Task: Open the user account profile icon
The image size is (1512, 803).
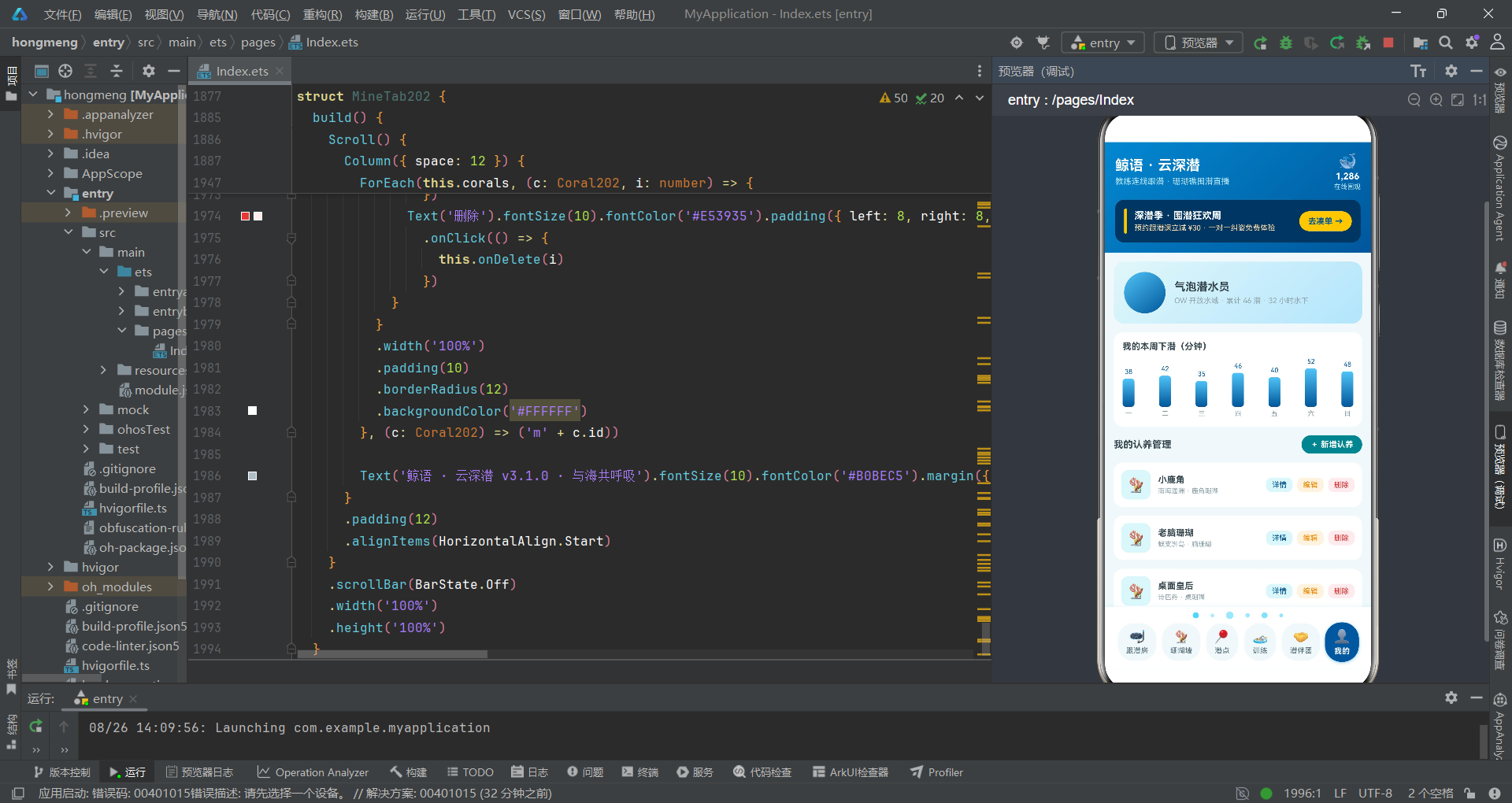Action: pos(1497,43)
